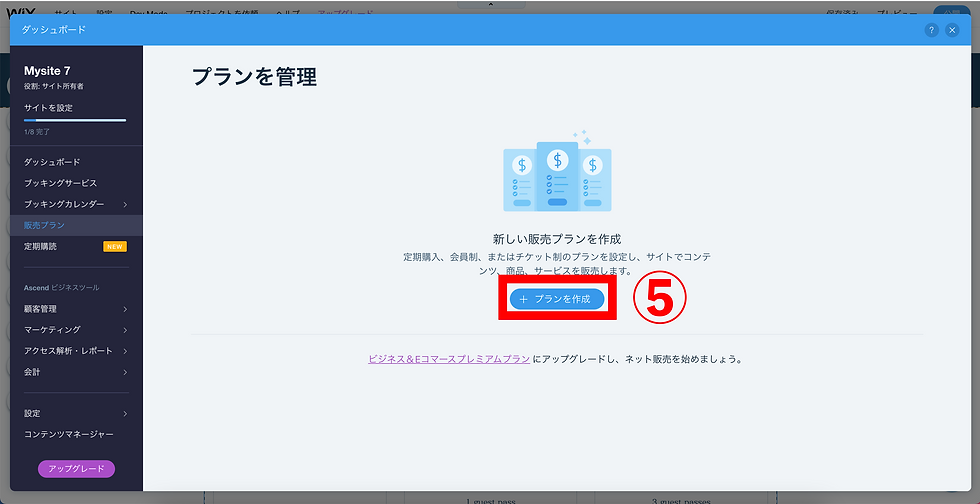980x504 pixels.
Task: Click the 1/8 完了 progress text
Action: click(x=37, y=132)
